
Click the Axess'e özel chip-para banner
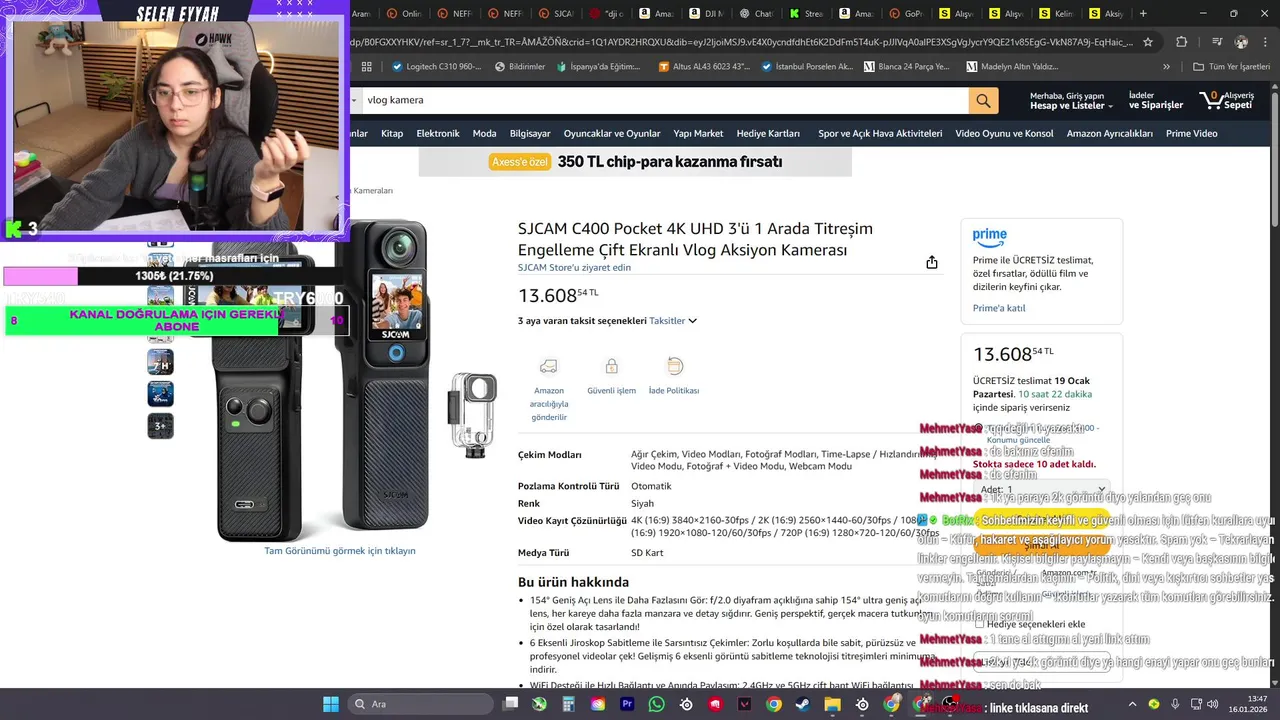(636, 162)
